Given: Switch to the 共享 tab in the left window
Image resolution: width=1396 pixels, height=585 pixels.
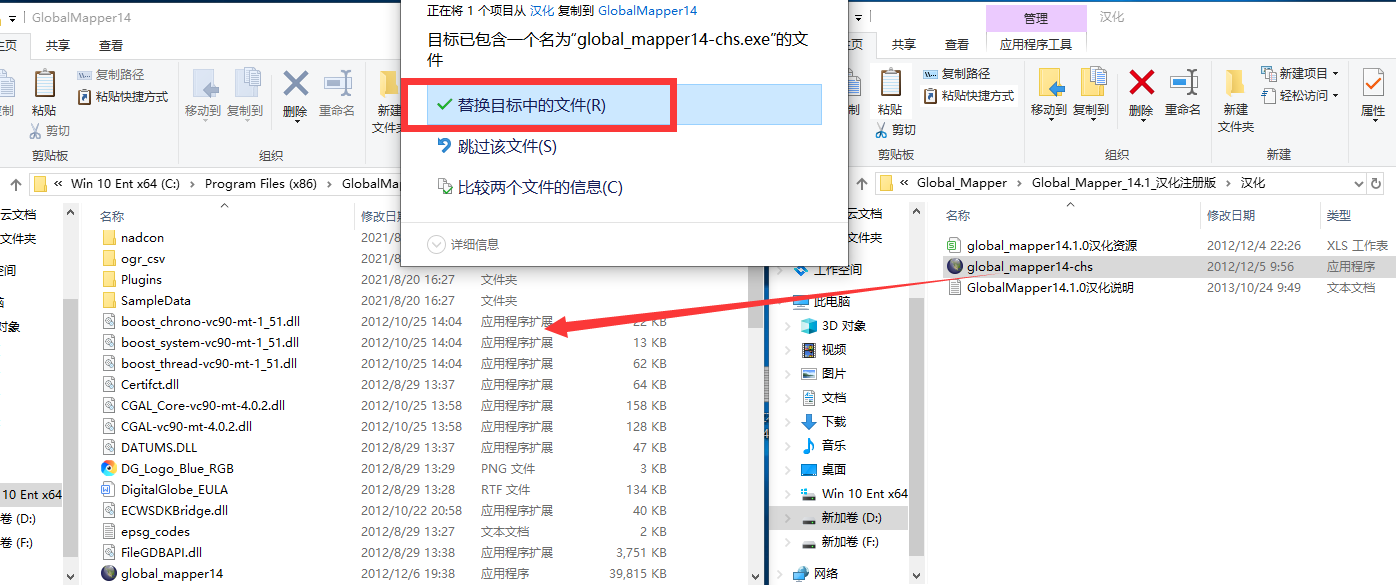Looking at the screenshot, I should click(58, 45).
